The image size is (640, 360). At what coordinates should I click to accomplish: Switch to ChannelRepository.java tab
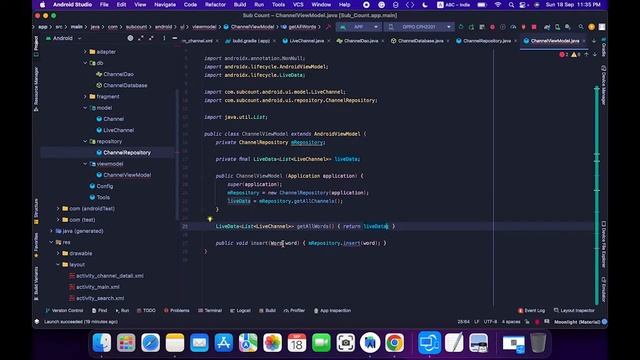pos(487,41)
